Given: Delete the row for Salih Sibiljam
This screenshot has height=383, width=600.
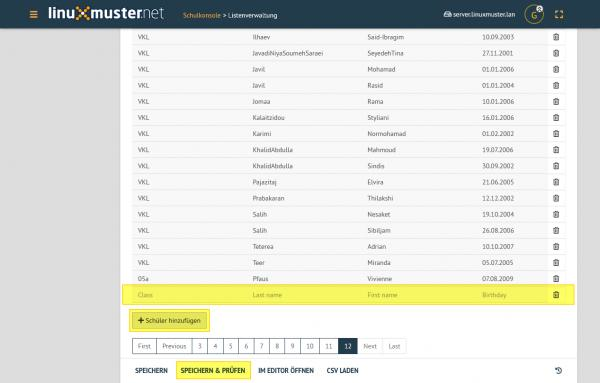Looking at the screenshot, I should tap(556, 230).
